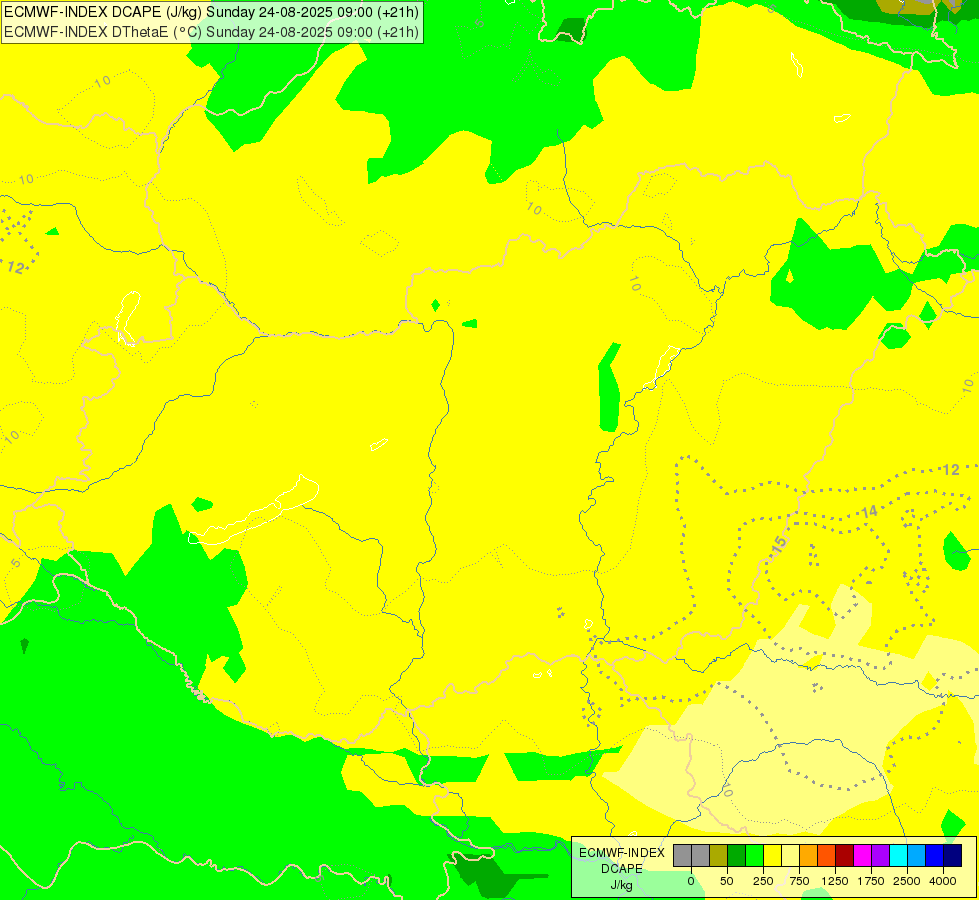The image size is (979, 900).
Task: Click the red-orange legend swatch
Action: pyautogui.click(x=827, y=856)
